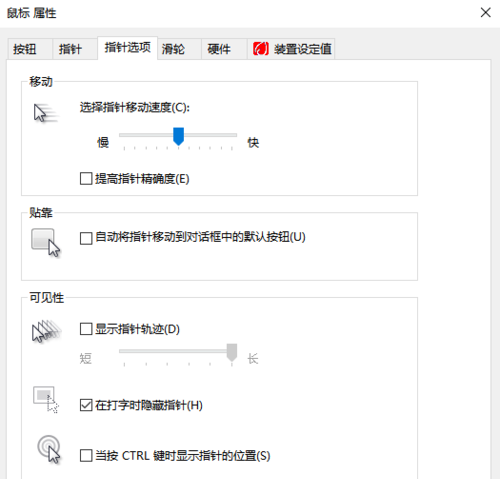
Task: Enable 显示指针轨迹 checkbox
Action: pyautogui.click(x=86, y=329)
